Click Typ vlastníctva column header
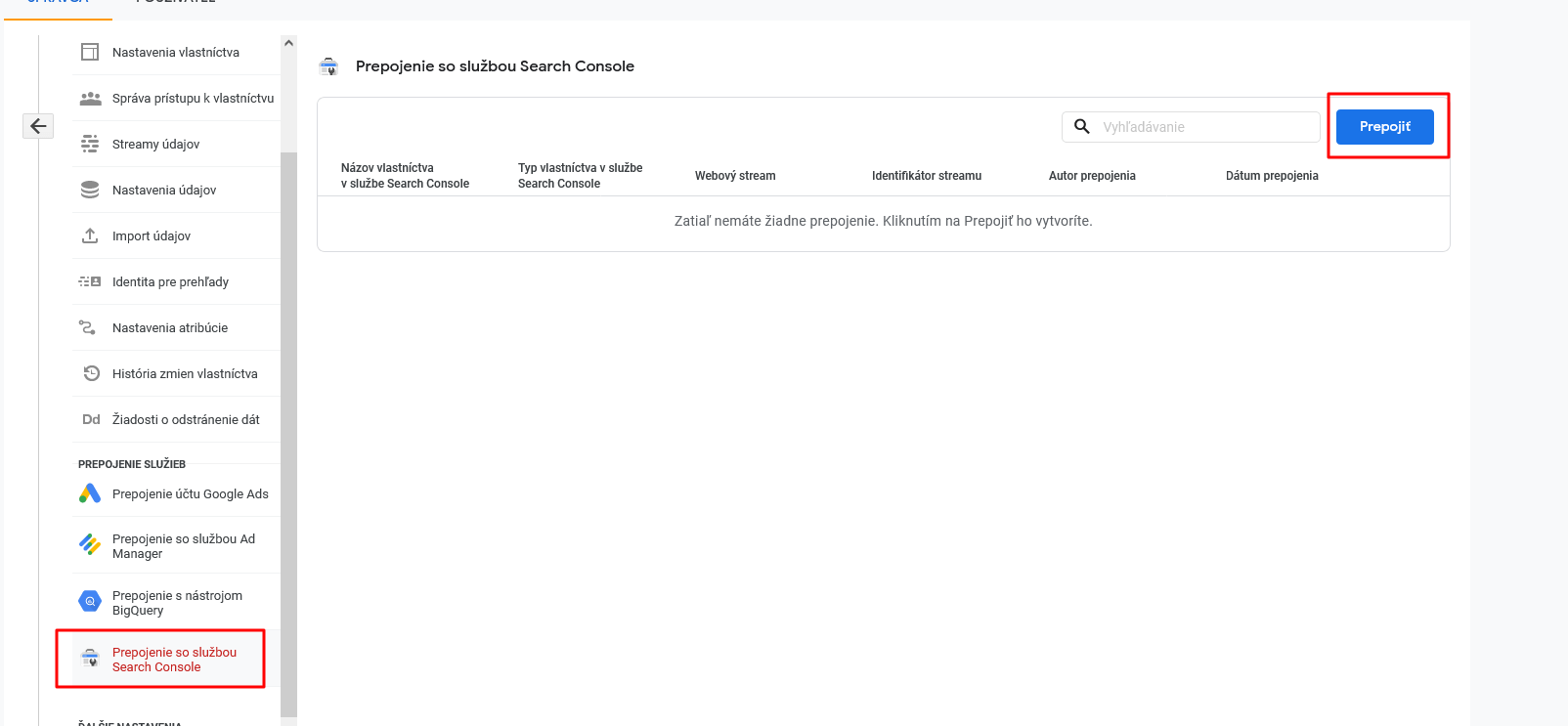1568x726 pixels. click(581, 176)
